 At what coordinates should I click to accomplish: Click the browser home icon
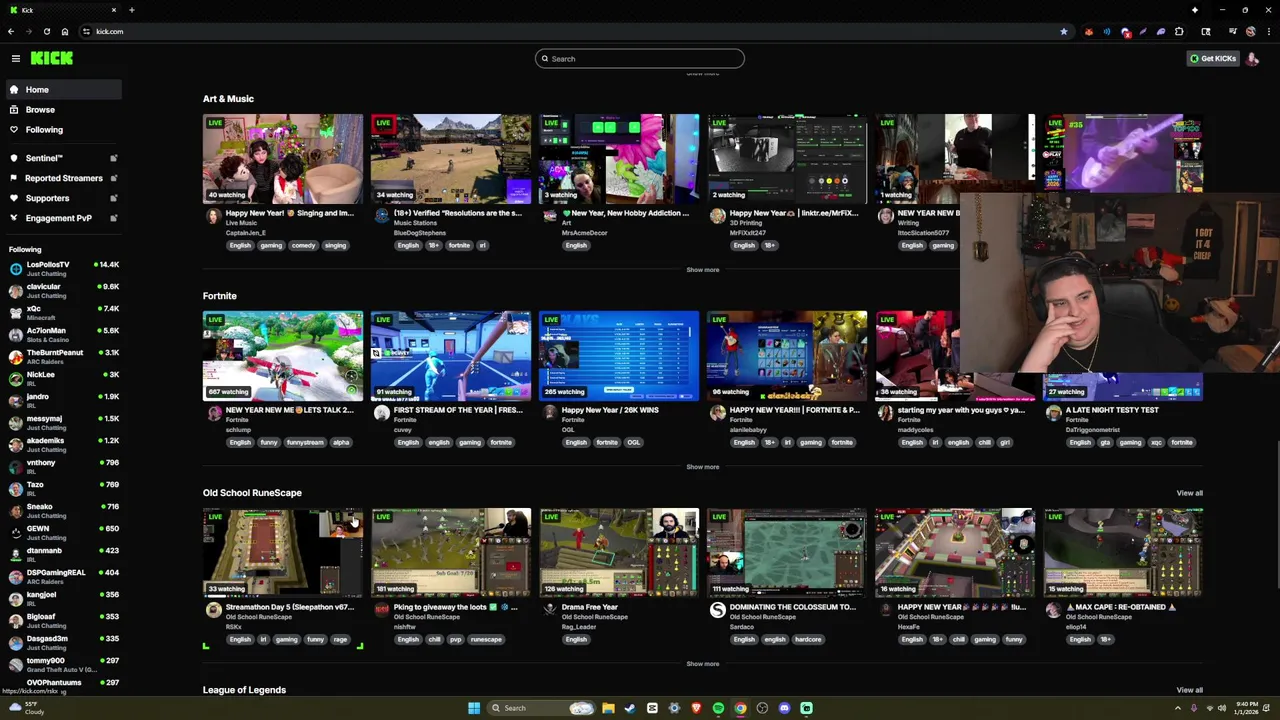pos(65,31)
